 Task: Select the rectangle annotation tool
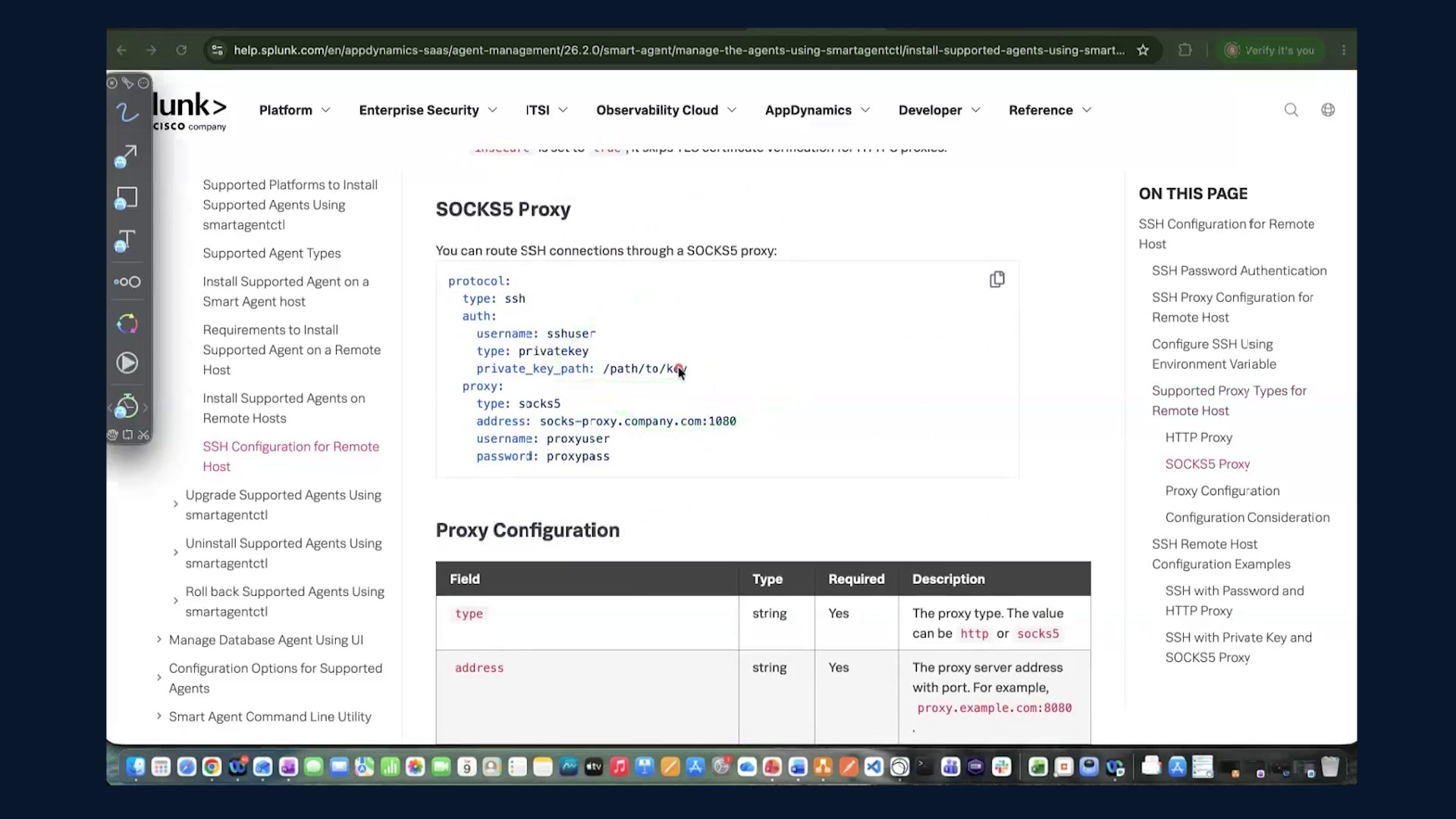126,198
